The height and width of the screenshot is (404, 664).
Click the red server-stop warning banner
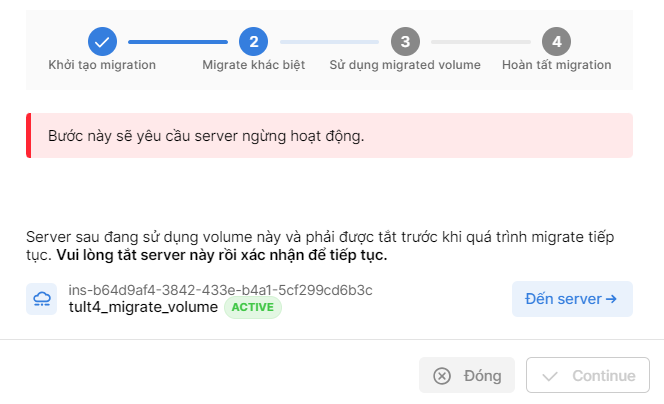(329, 136)
